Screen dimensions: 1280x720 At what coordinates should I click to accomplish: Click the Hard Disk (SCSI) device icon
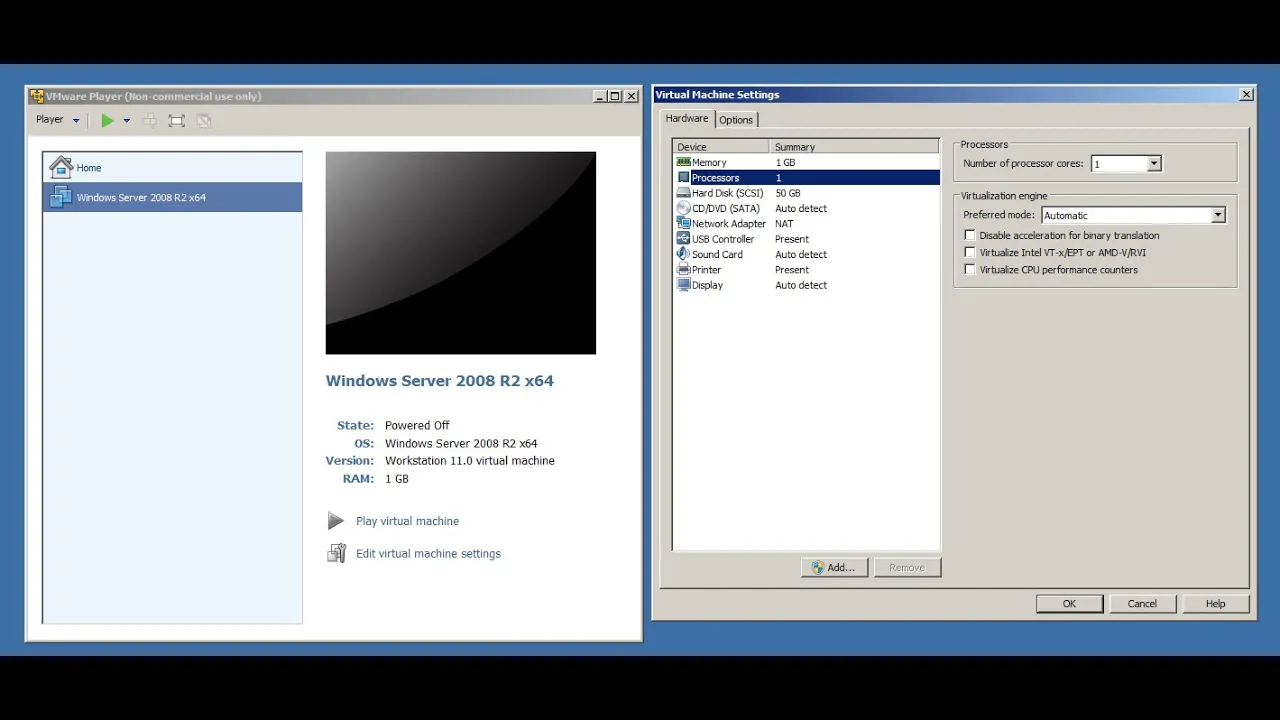coord(684,193)
